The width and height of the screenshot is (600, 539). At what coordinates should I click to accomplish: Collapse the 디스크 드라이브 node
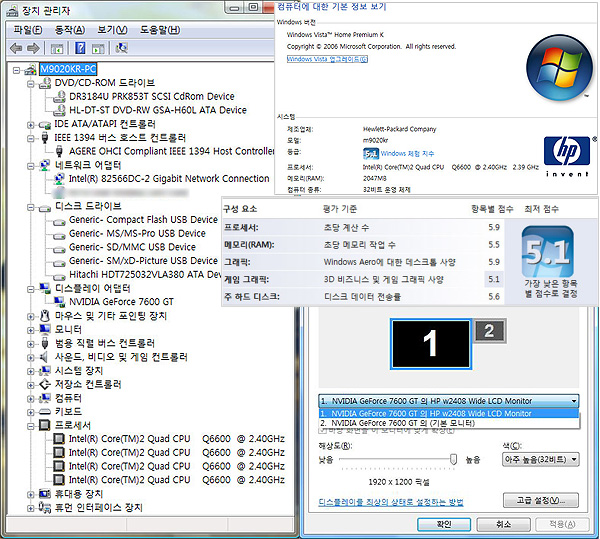[31, 208]
